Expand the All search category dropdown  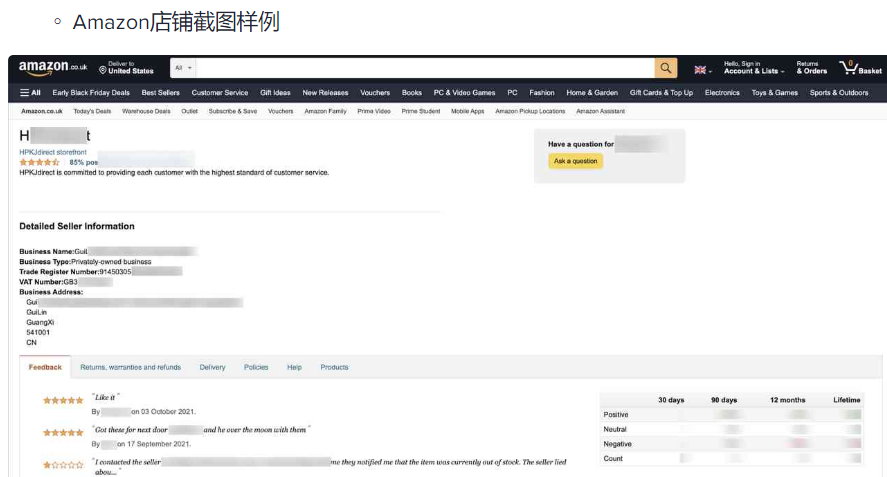coord(183,68)
